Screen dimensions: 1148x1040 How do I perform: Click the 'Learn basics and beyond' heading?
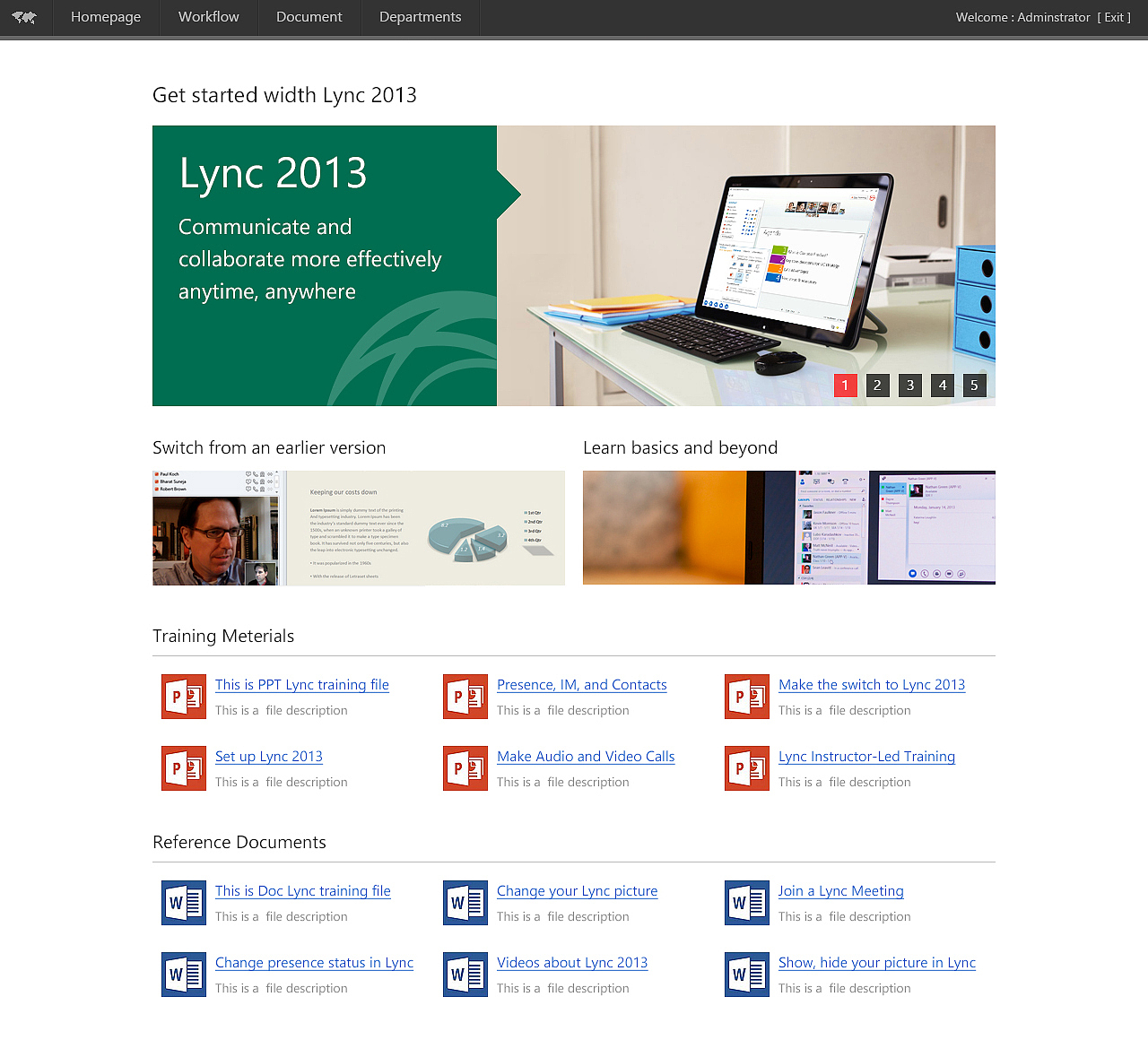681,448
